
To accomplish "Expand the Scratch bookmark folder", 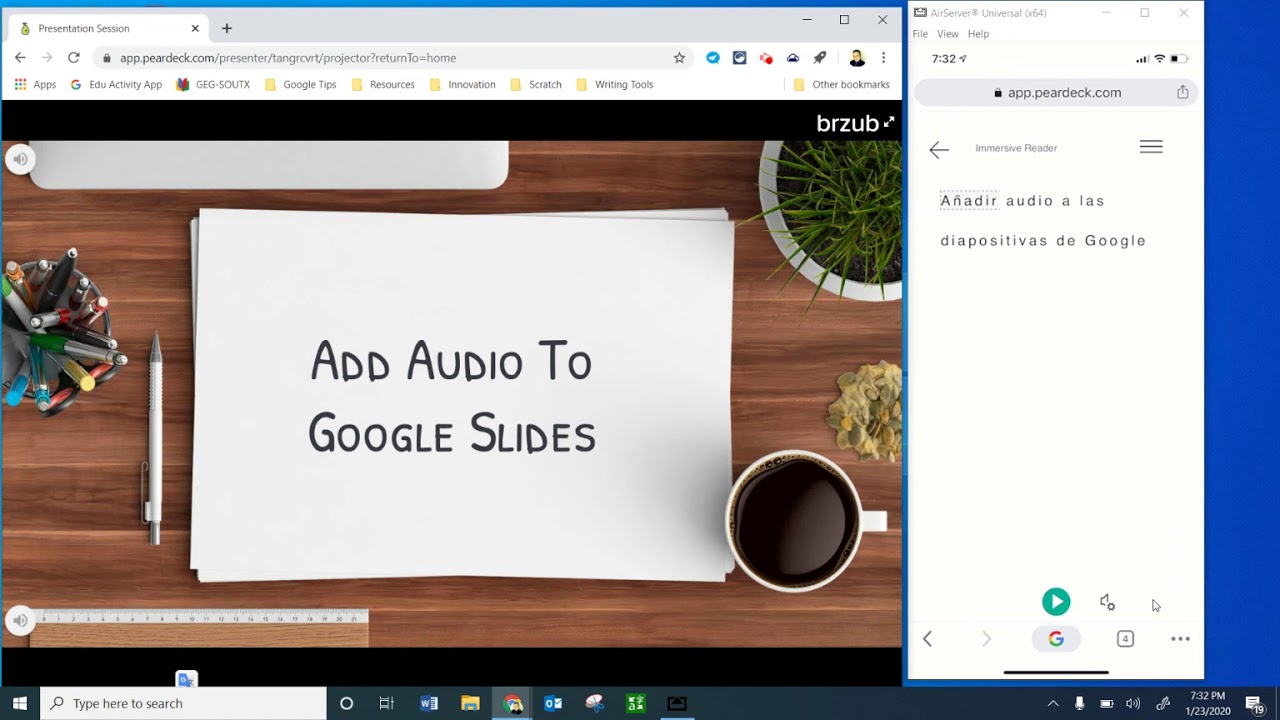I will click(536, 85).
